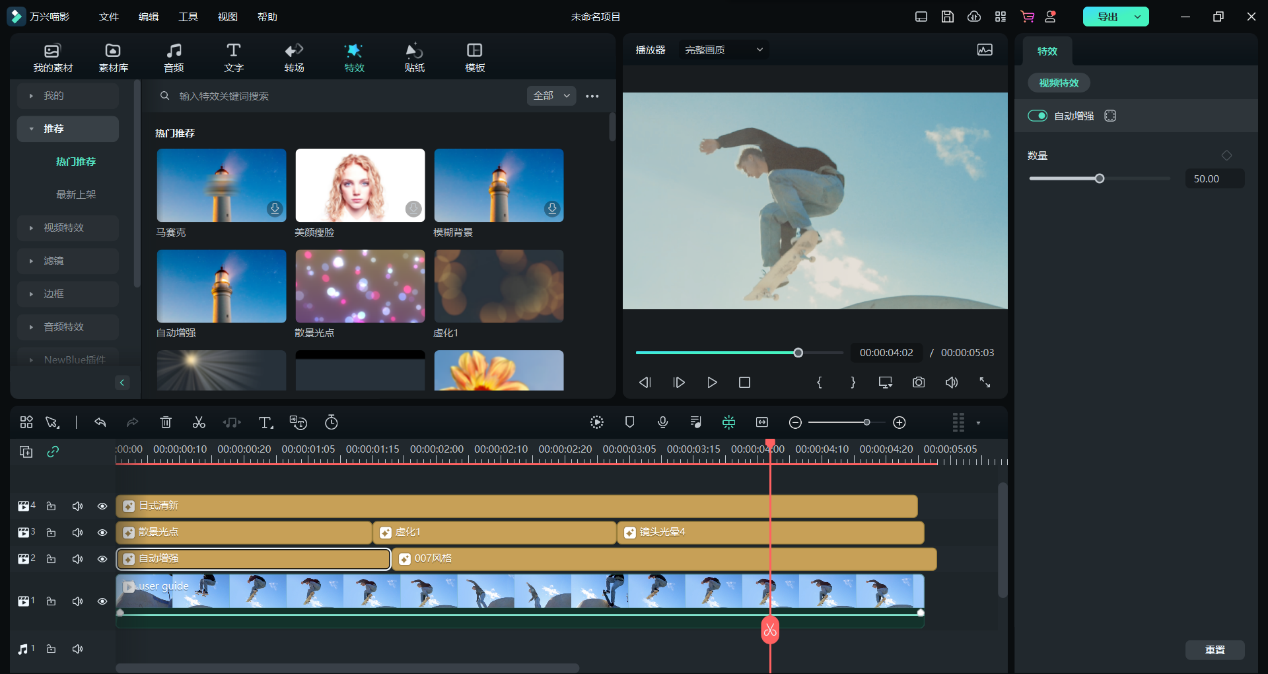Viewport: 1268px width, 674px height.
Task: Open the 视图 menu
Action: pyautogui.click(x=227, y=17)
